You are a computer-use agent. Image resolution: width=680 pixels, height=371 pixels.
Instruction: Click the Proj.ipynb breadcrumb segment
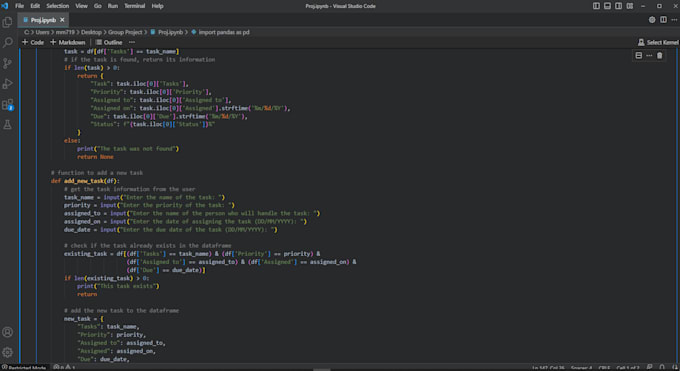click(167, 32)
